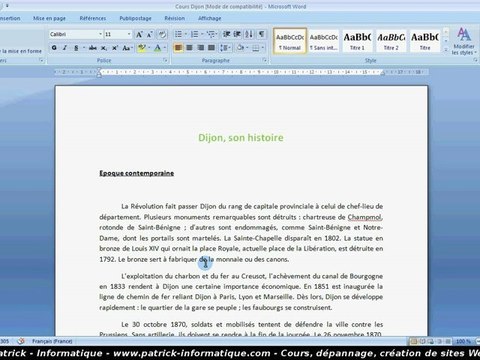Open the Paragraphe dialog launcher
Image resolution: width=480 pixels, height=360 pixels.
click(265, 60)
